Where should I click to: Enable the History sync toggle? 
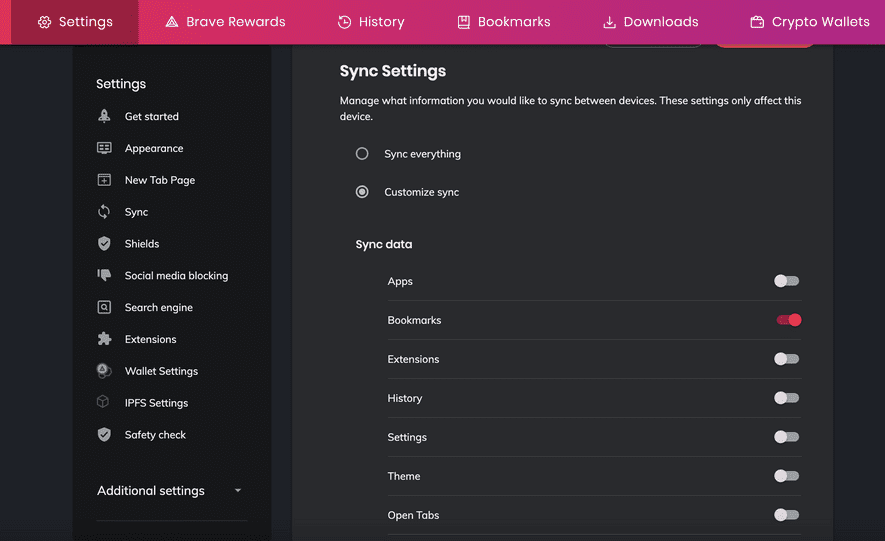coord(787,398)
